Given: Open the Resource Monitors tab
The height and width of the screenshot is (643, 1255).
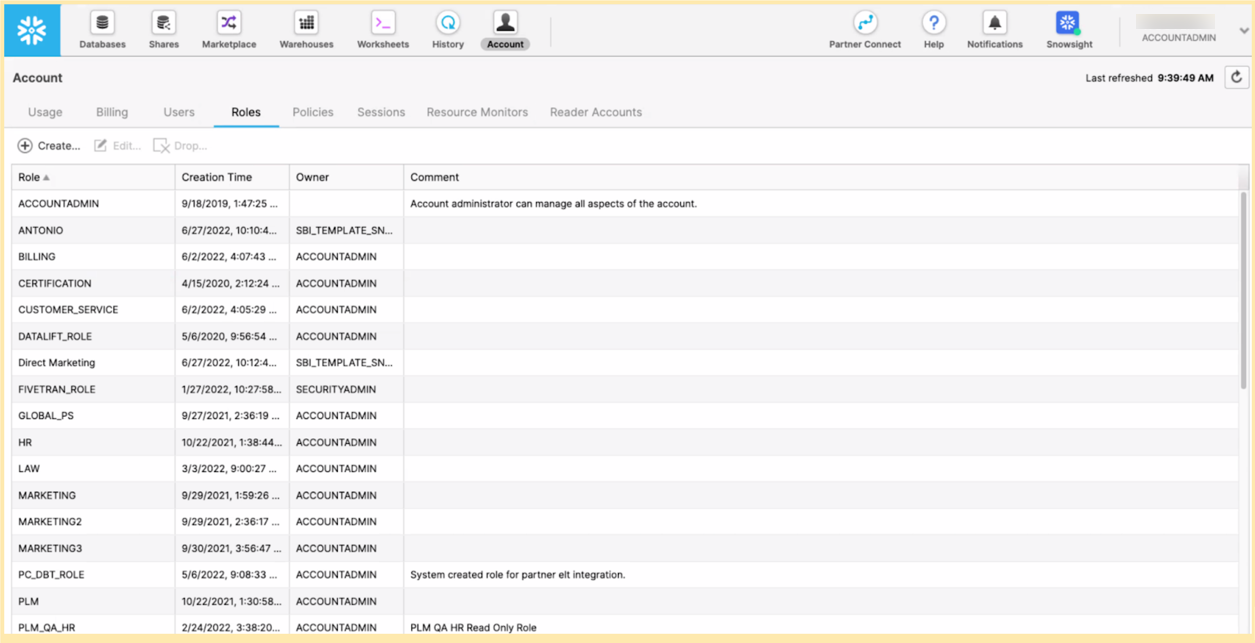Looking at the screenshot, I should click(477, 112).
